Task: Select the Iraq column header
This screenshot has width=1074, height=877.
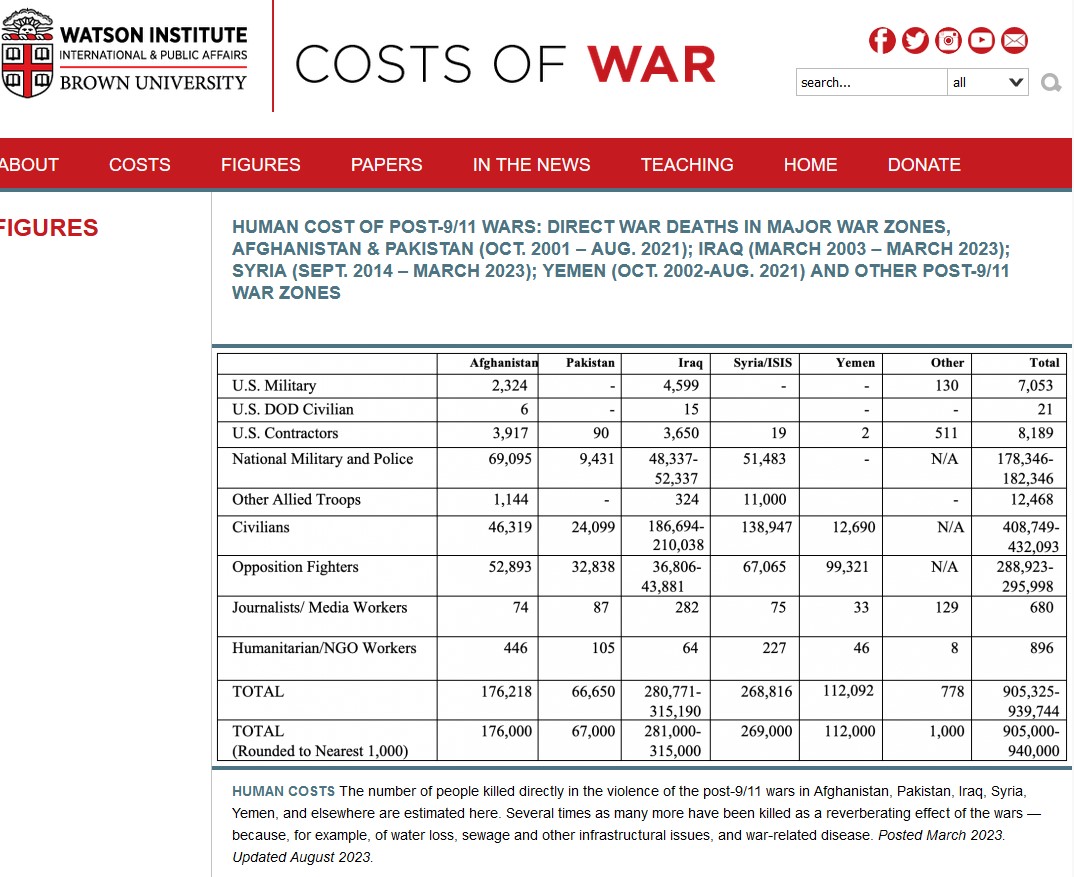Action: click(690, 362)
